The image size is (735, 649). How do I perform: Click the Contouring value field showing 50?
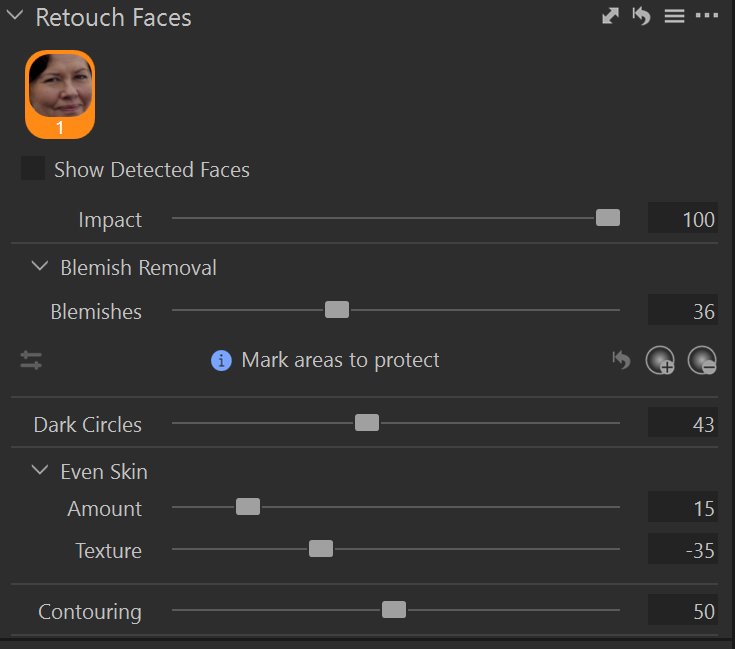click(683, 611)
